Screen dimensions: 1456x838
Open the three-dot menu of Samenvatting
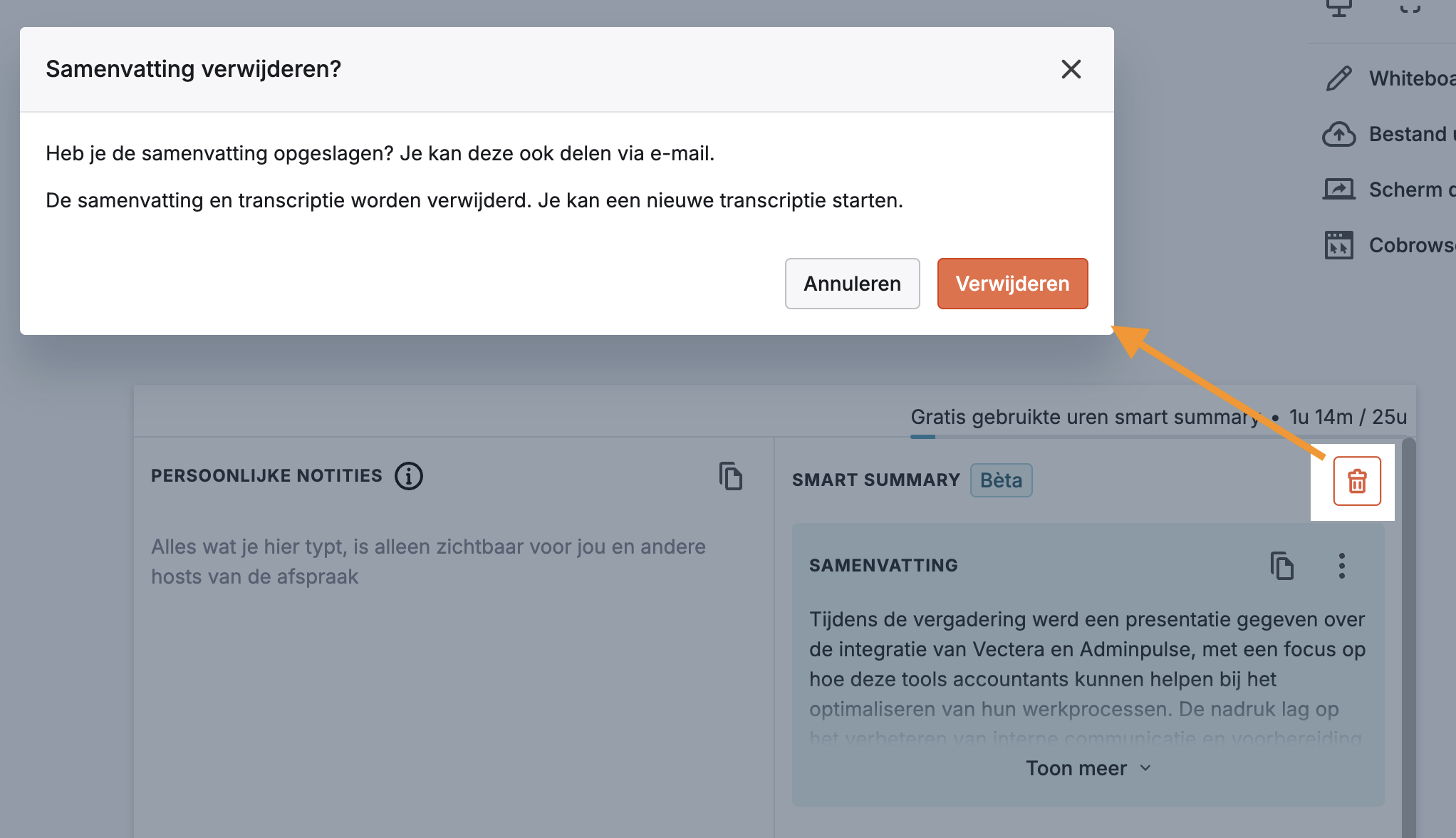[1342, 566]
